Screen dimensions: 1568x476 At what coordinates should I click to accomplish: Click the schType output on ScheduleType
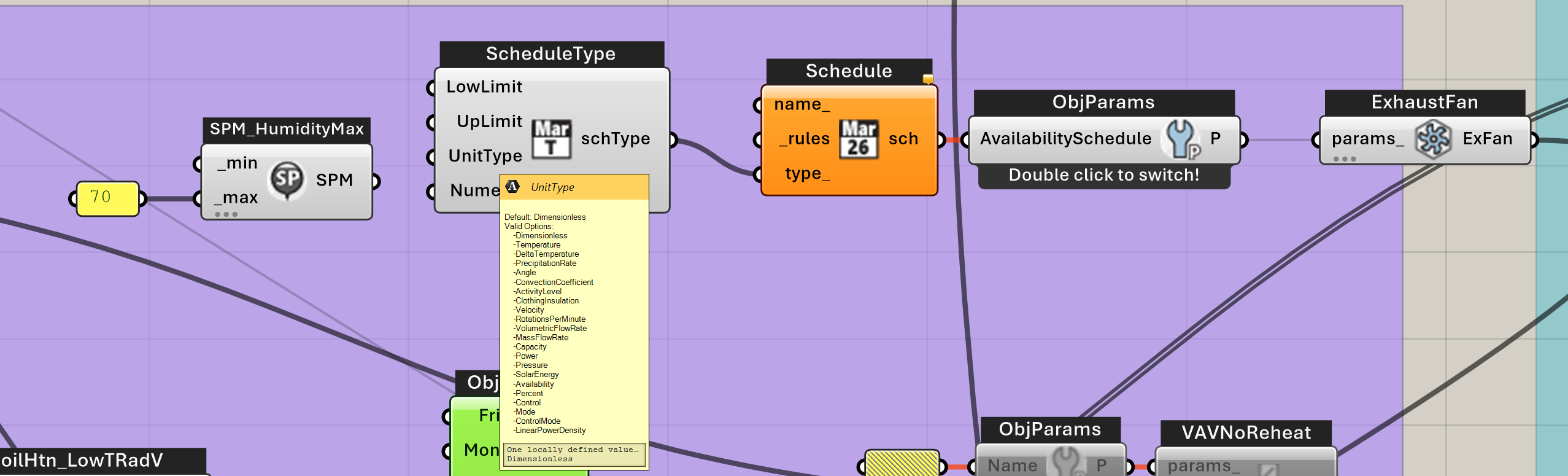pos(615,139)
